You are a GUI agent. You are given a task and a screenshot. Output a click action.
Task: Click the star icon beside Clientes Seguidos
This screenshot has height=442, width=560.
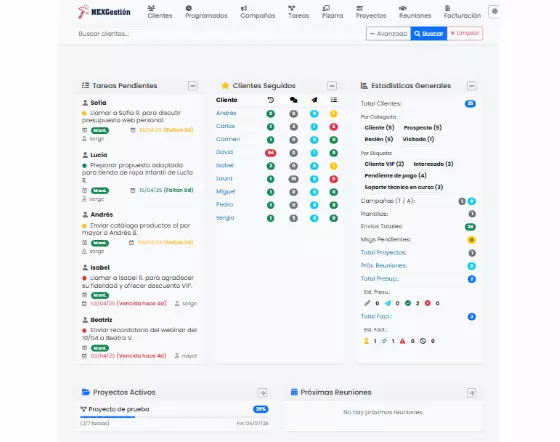coord(225,85)
